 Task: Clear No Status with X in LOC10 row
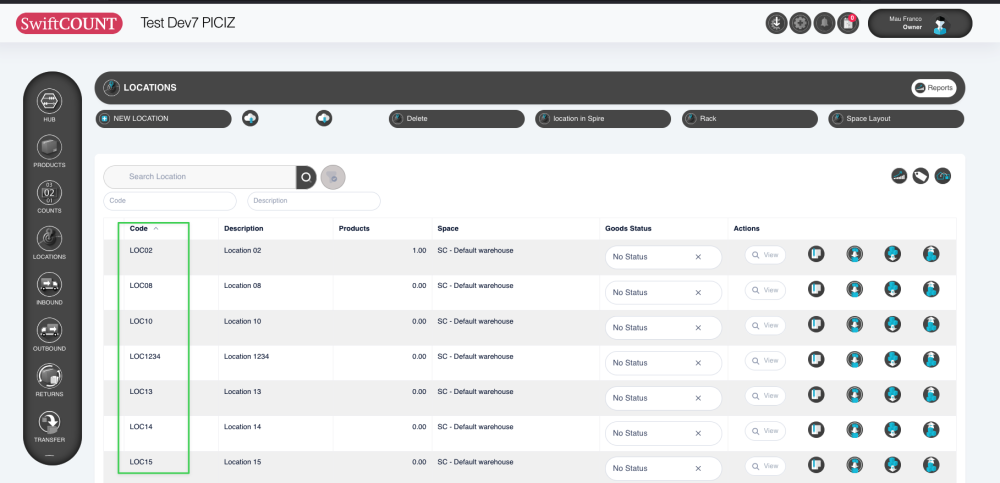pos(698,327)
